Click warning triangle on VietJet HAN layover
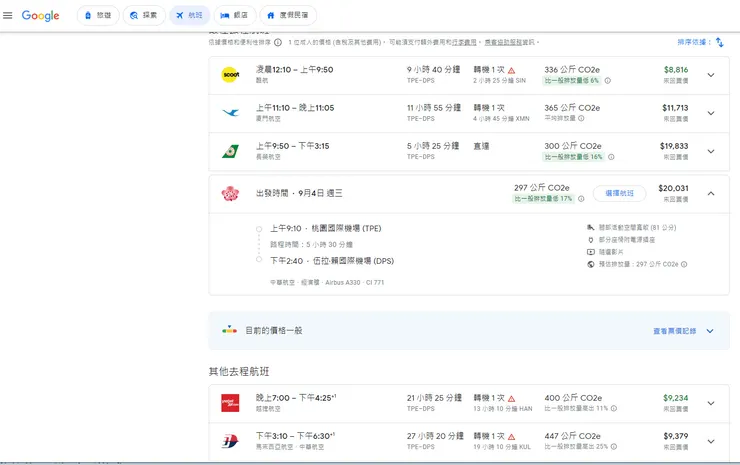740x465 pixels. pos(512,398)
